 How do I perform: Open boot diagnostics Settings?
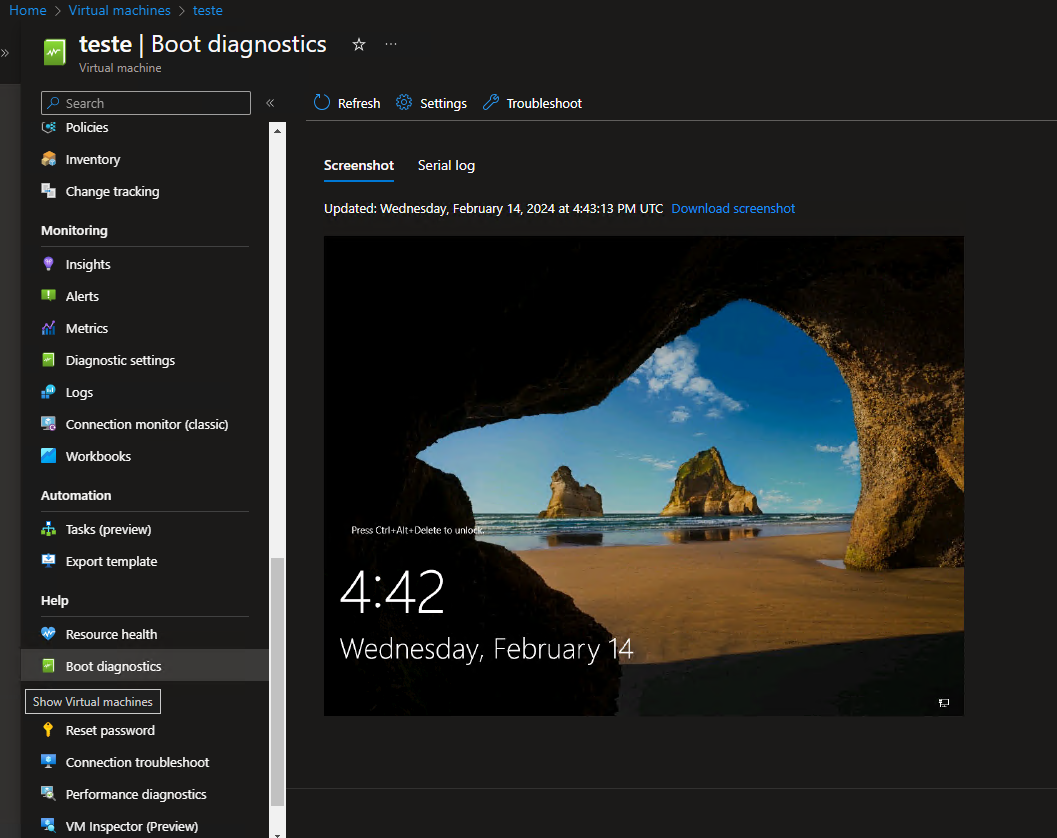tap(431, 103)
